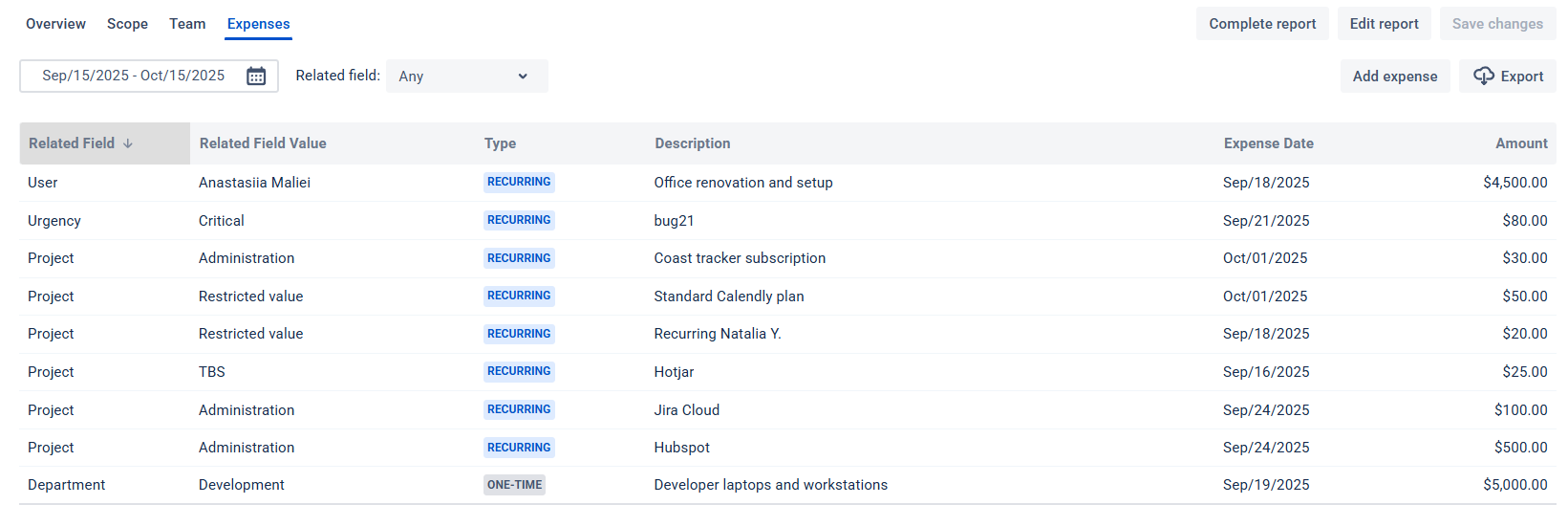1568x505 pixels.
Task: Click the RECURRING badge in Hubspot row
Action: pyautogui.click(x=519, y=448)
